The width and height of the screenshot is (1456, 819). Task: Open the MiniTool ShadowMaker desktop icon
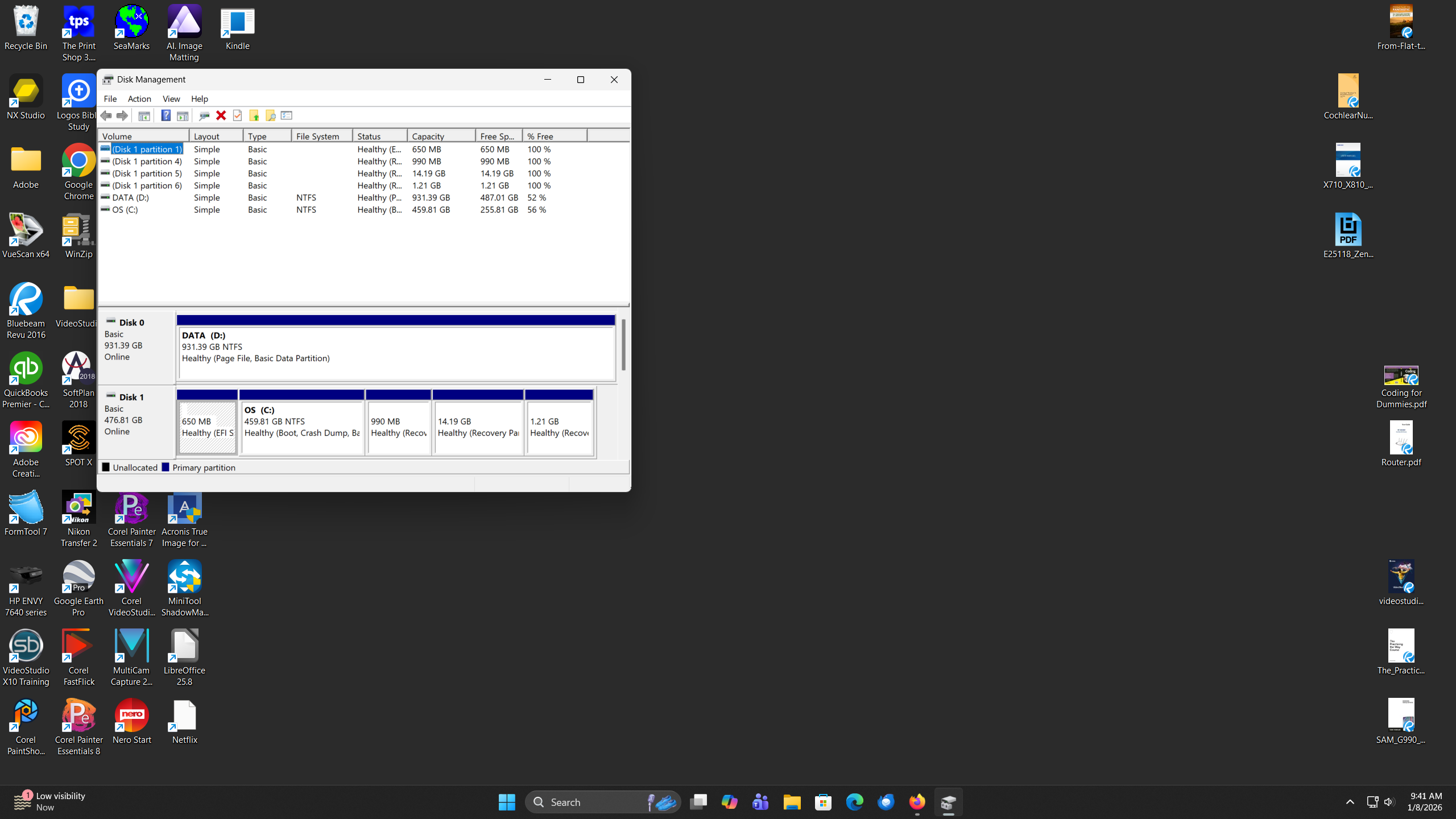[184, 588]
